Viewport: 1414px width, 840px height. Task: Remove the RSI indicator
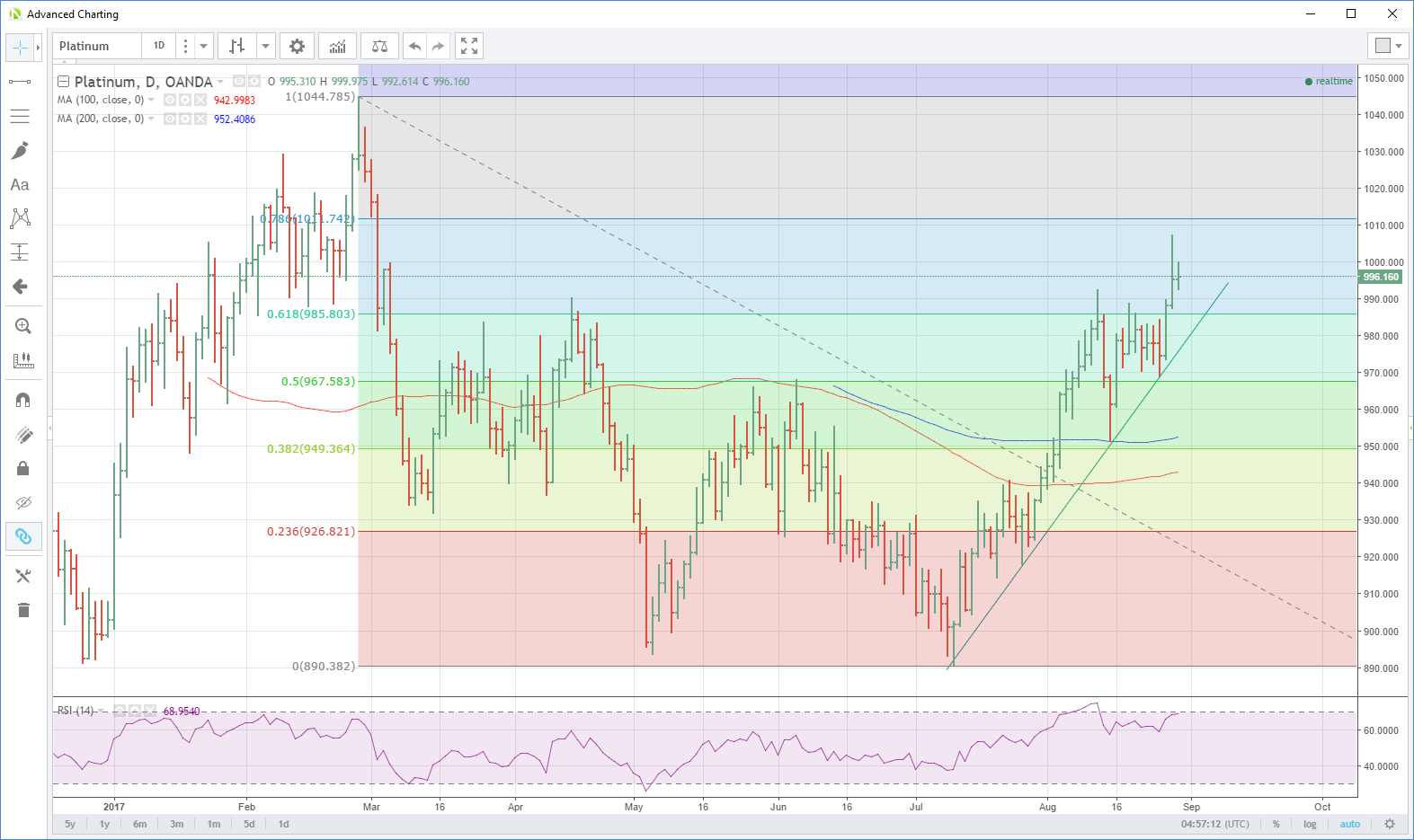[x=150, y=711]
